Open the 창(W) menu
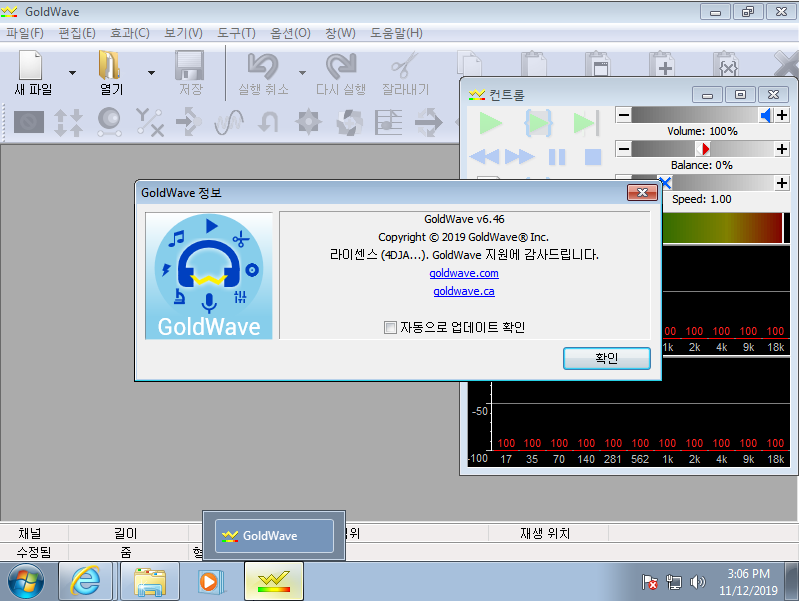799x601 pixels. tap(340, 33)
